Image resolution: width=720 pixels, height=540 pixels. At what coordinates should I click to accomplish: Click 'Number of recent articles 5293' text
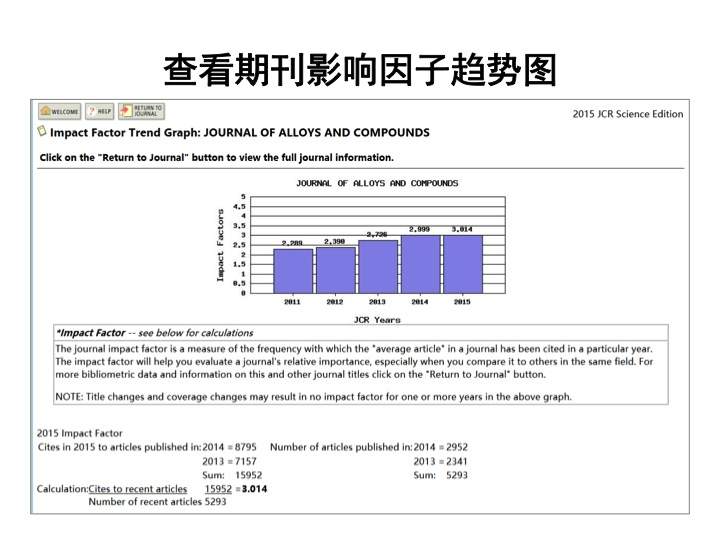[x=158, y=501]
